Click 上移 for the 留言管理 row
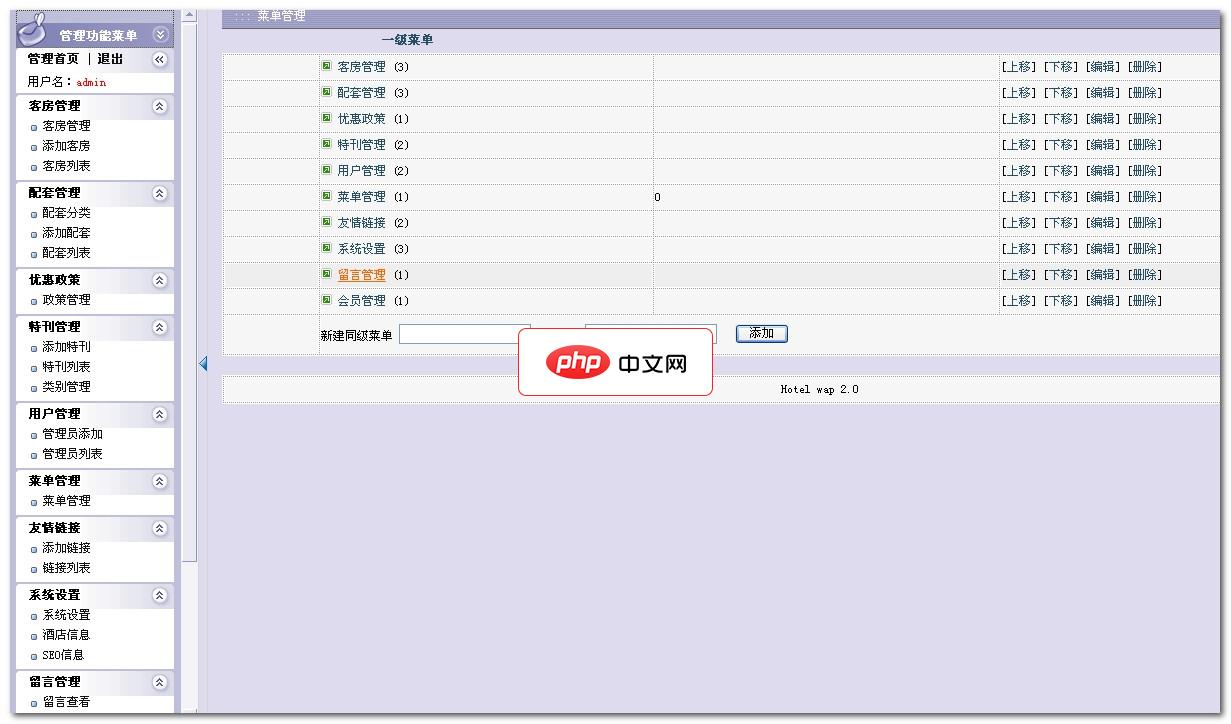This screenshot has width=1231, height=724. (x=1018, y=275)
